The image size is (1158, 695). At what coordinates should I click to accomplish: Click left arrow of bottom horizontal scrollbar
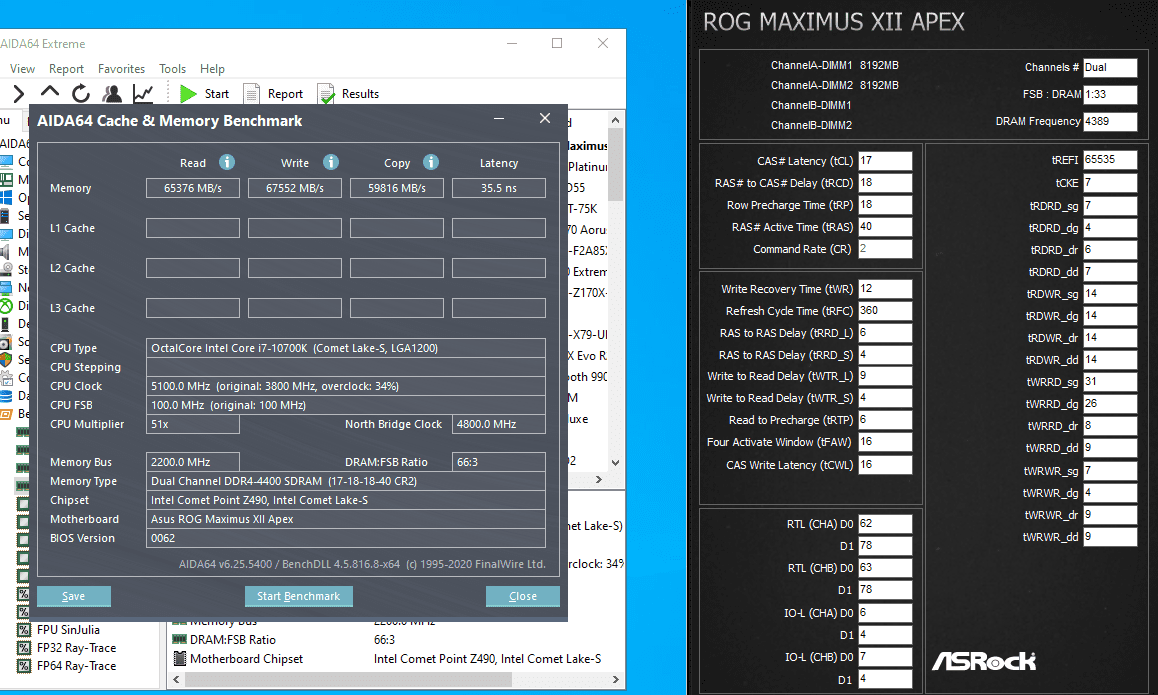point(177,679)
